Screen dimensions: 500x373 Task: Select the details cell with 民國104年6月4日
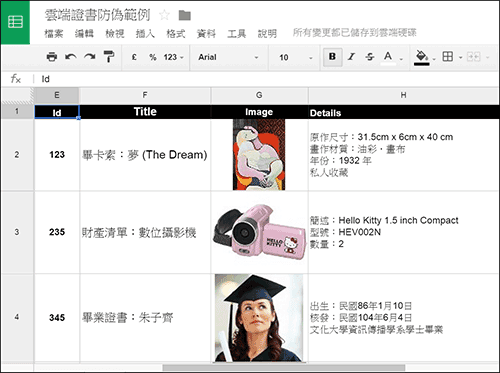(x=403, y=317)
